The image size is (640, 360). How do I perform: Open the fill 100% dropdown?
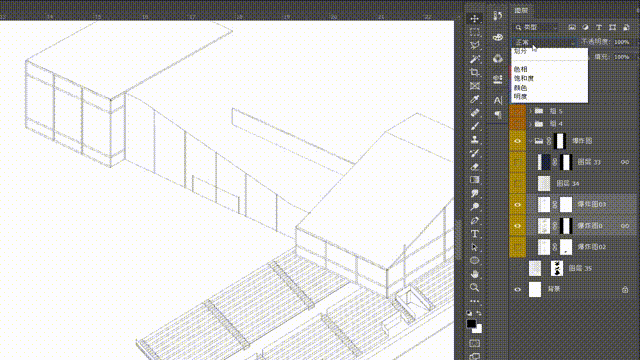623,57
